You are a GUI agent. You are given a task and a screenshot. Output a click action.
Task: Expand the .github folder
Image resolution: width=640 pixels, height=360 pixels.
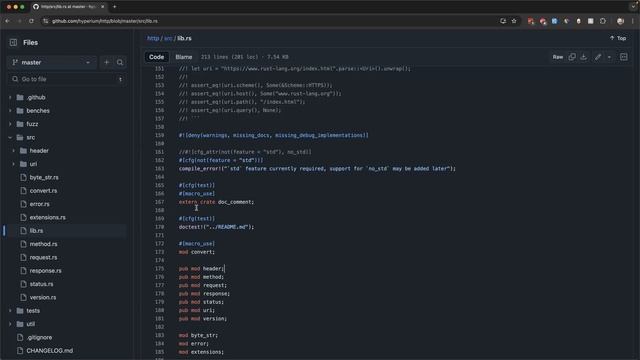pos(10,98)
